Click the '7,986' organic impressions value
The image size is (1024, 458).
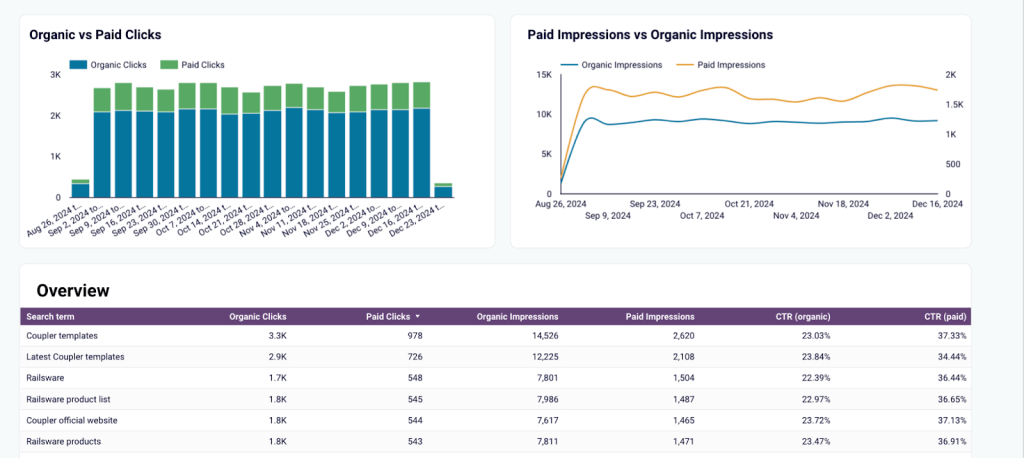[547, 399]
